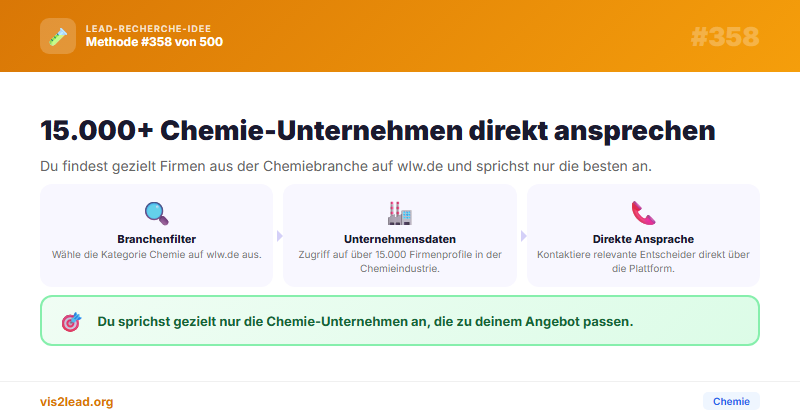Click the 'LEAD-RECHERCHE-IDEE' label
This screenshot has height=420, width=800.
coord(148,29)
